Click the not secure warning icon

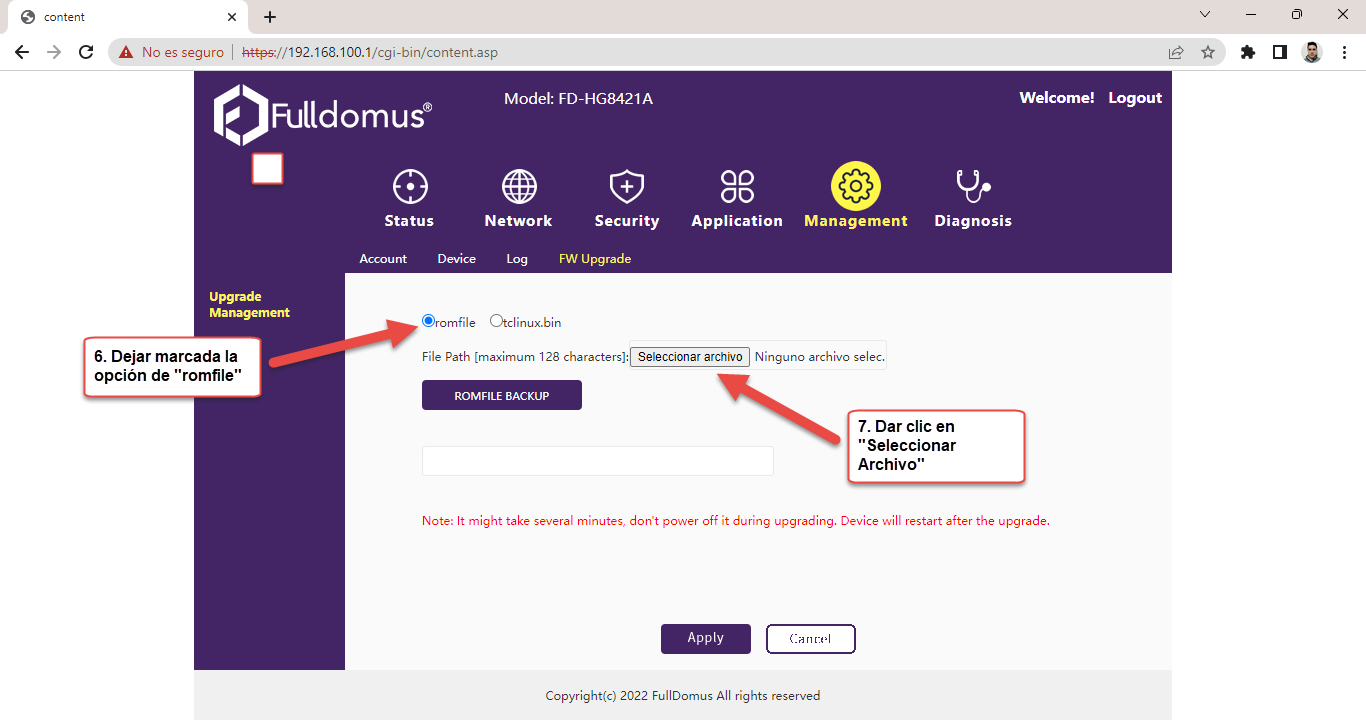tap(126, 52)
